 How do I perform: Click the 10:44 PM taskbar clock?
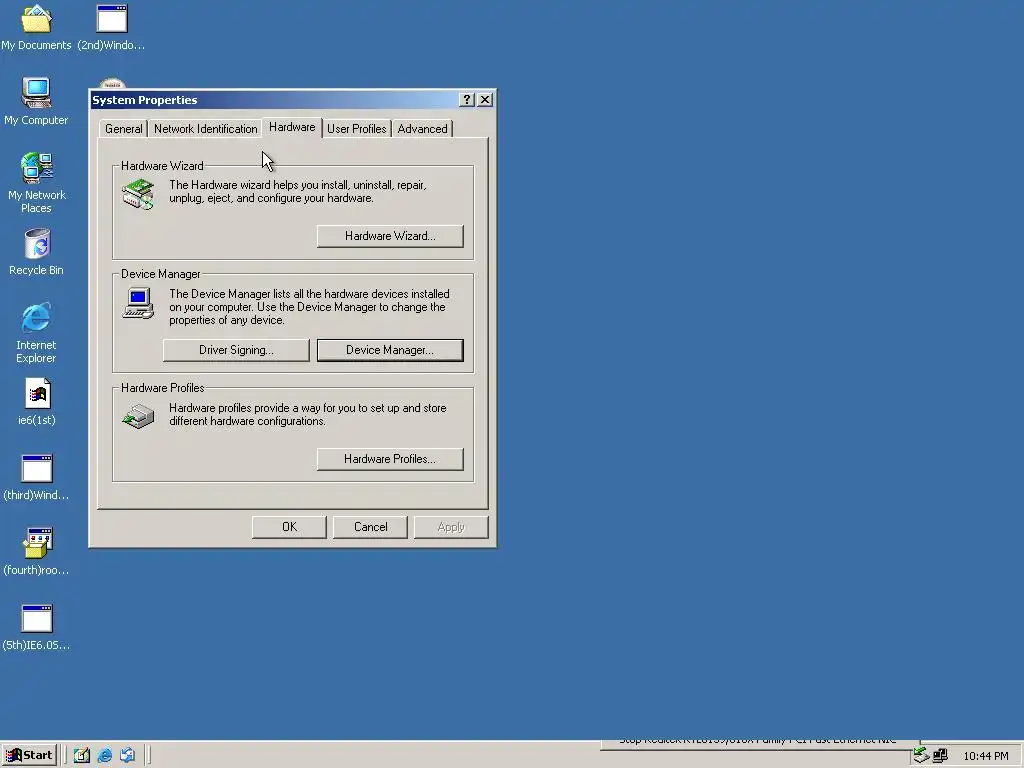tap(985, 756)
